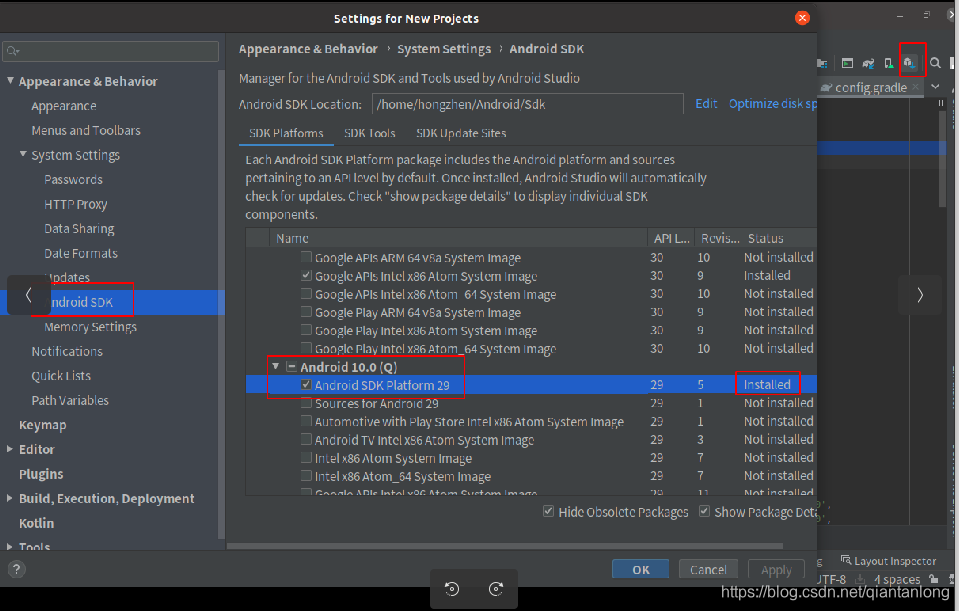Open Data Sharing settings page
959x611 pixels.
pyautogui.click(x=79, y=228)
